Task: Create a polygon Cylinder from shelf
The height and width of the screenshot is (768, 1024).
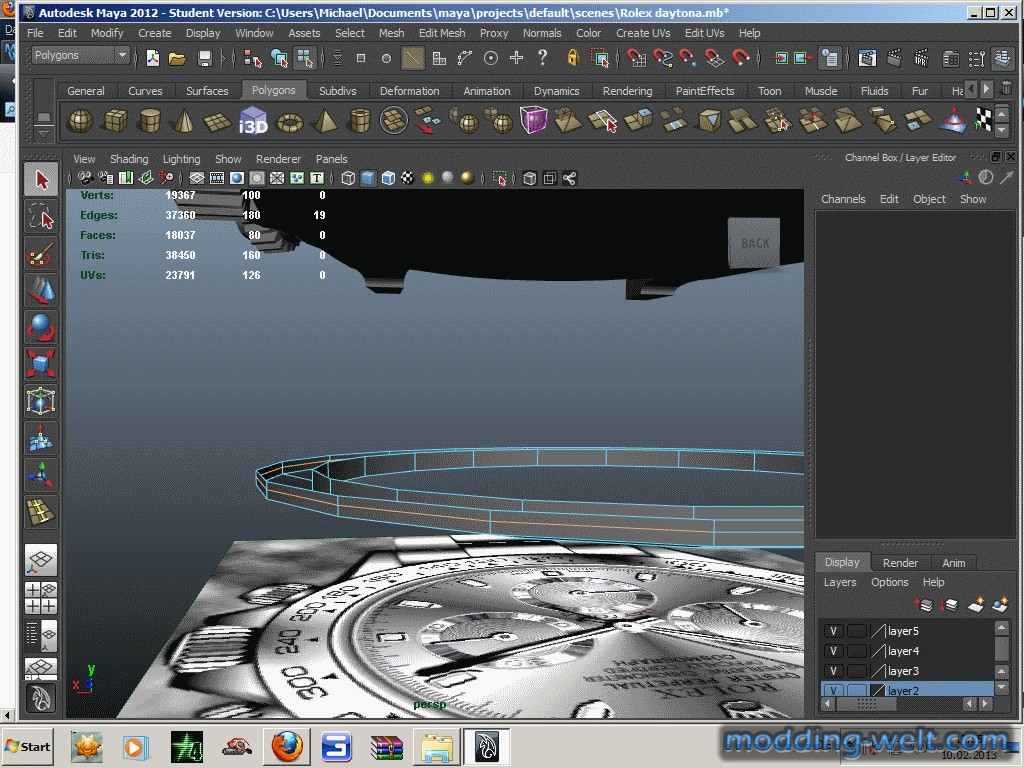Action: (x=150, y=121)
